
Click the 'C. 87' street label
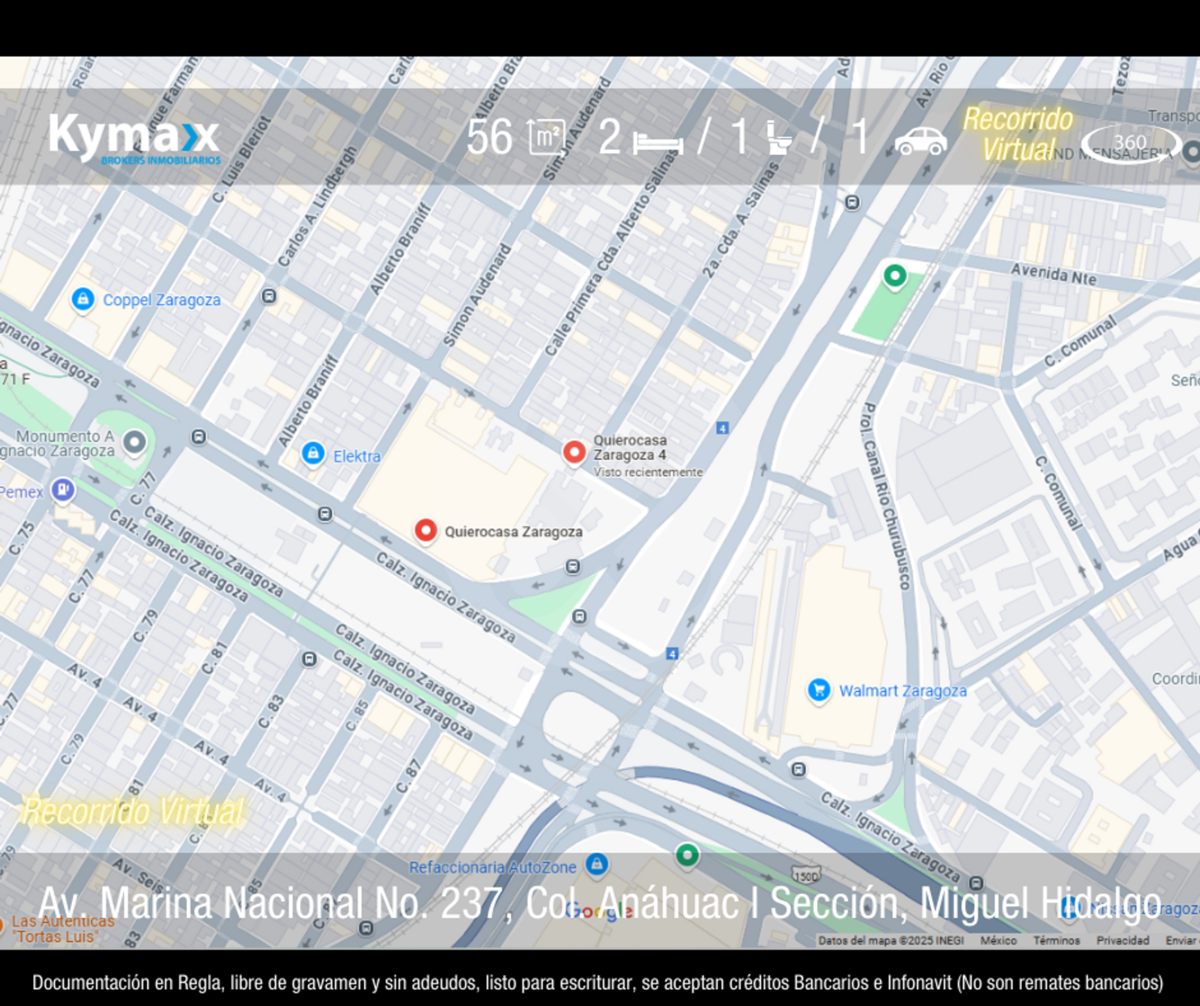pyautogui.click(x=410, y=777)
